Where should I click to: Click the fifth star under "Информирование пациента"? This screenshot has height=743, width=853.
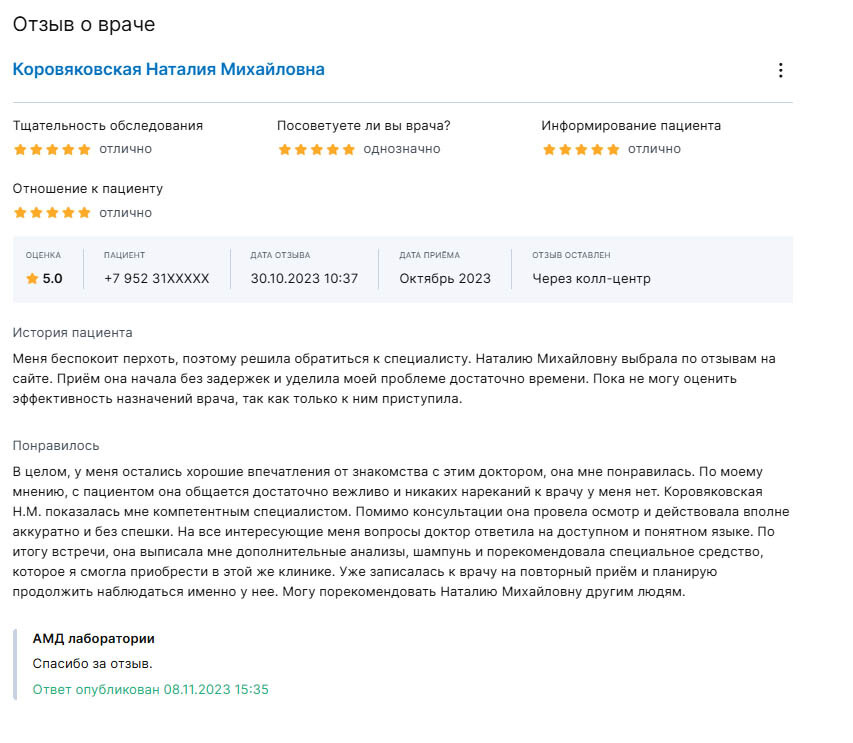click(613, 149)
